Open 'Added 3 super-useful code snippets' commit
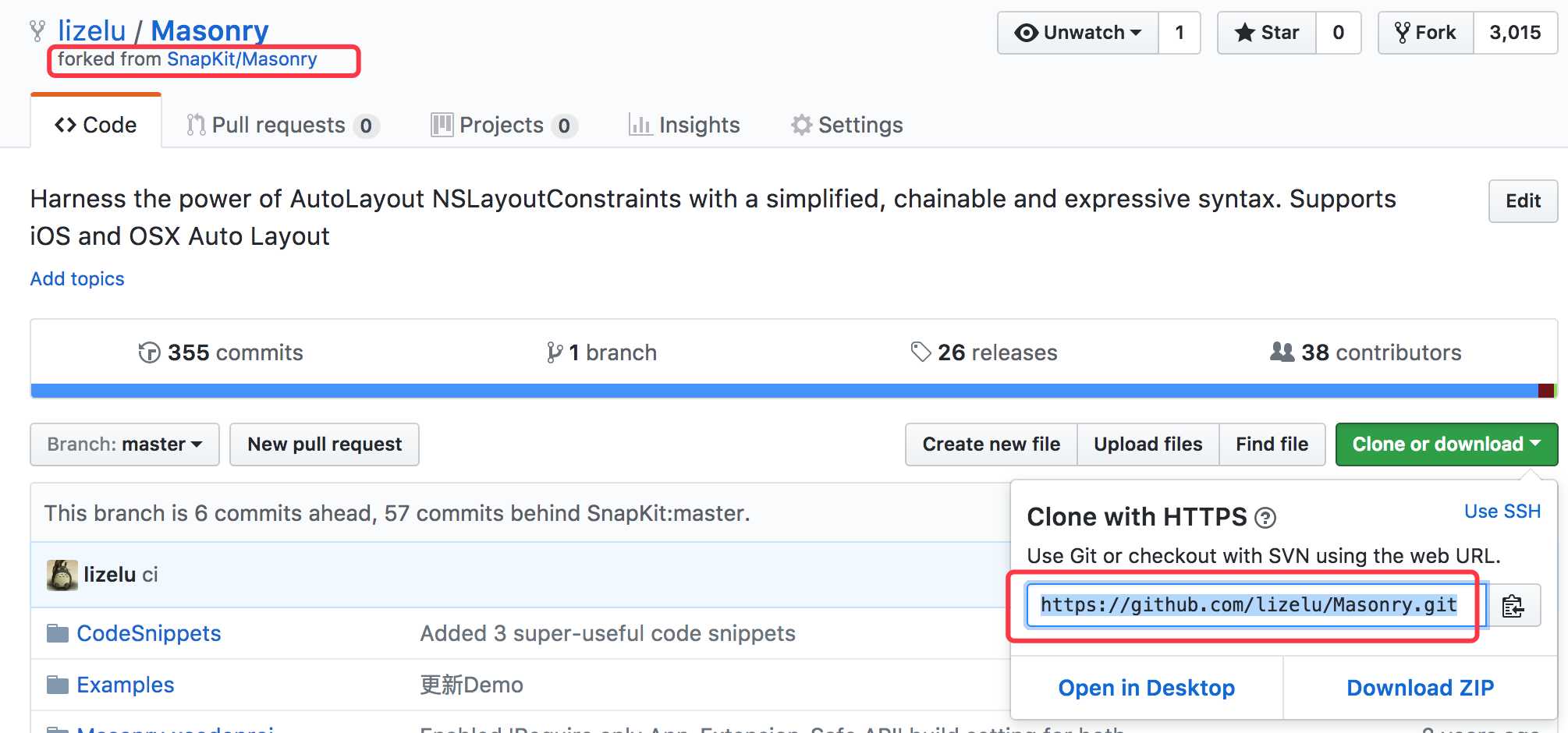The image size is (1568, 733). tap(608, 633)
